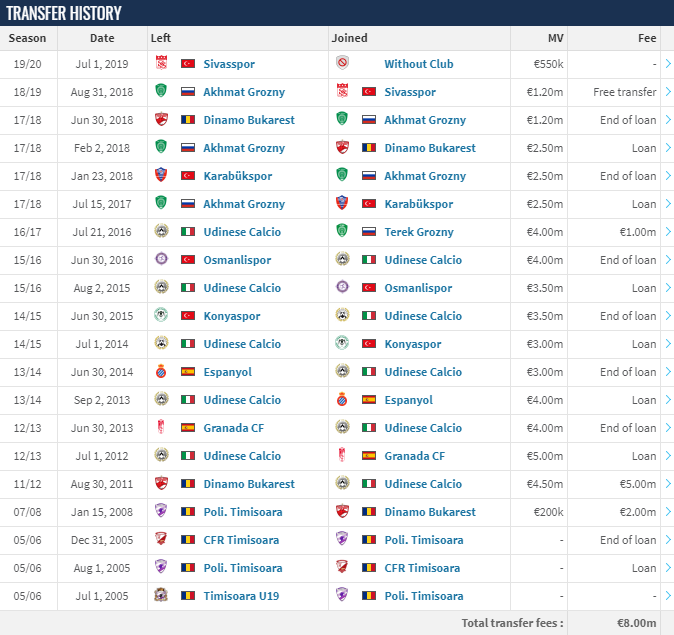Click the Without Club icon
674x635 pixels.
click(342, 63)
